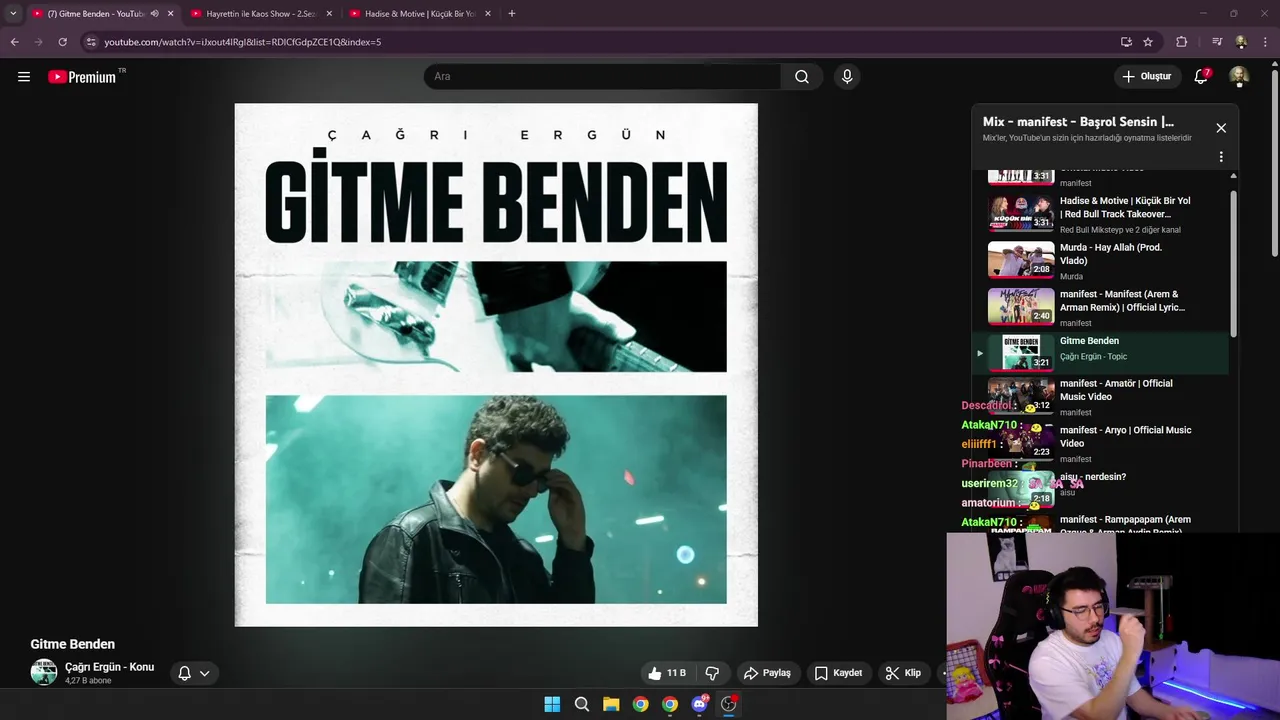Open Discord from the taskbar
1280x720 pixels.
click(x=700, y=704)
